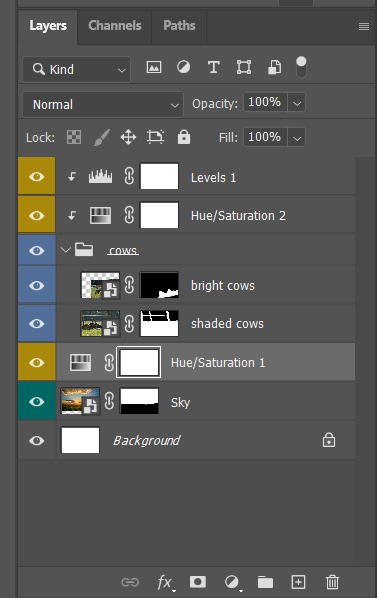Switch to the Paths tab
Image resolution: width=377 pixels, height=598 pixels.
pyautogui.click(x=179, y=26)
